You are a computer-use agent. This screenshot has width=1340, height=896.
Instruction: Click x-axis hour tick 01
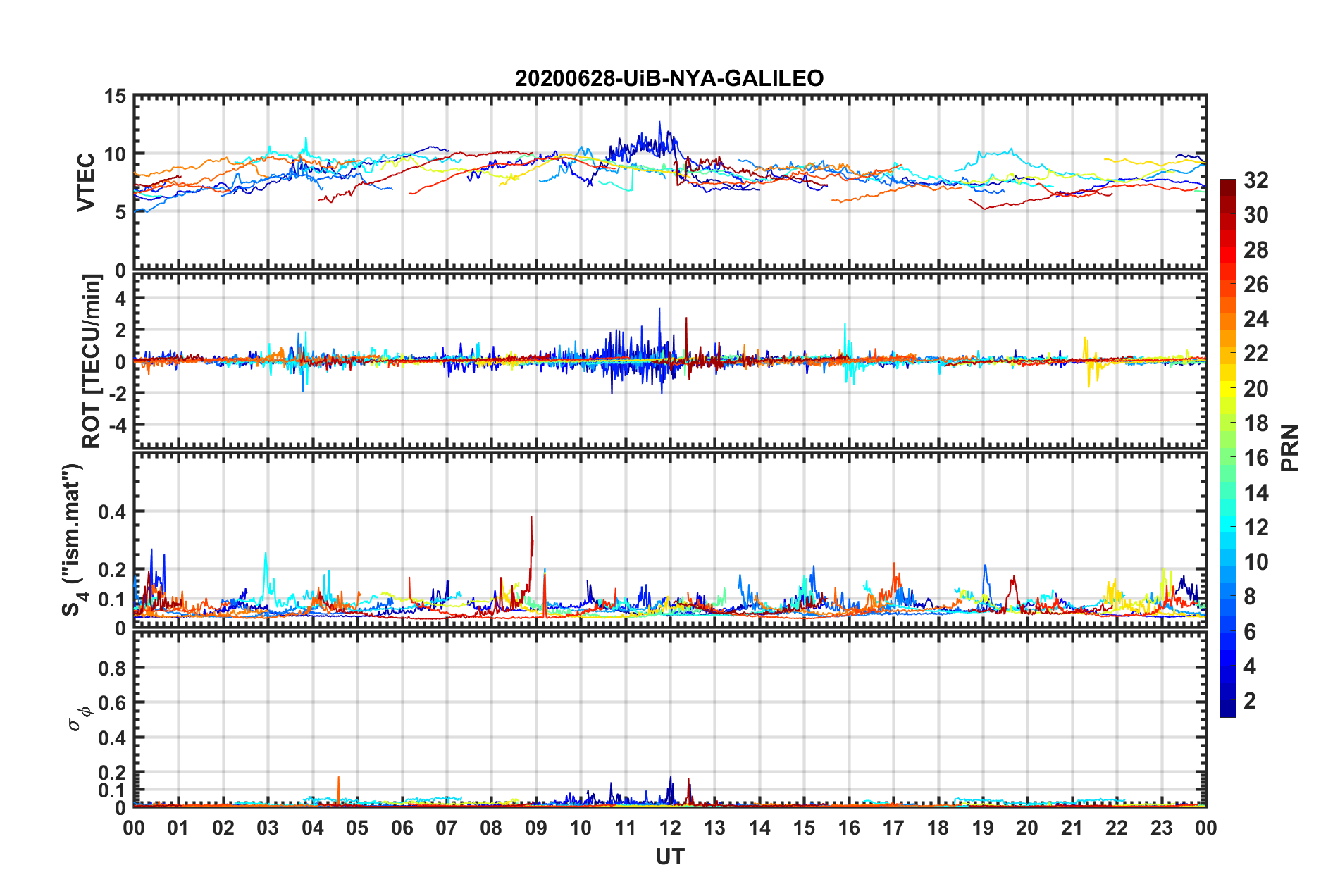click(178, 828)
